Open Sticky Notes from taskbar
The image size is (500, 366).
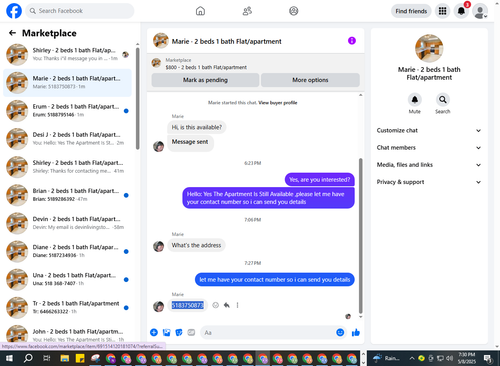click(80, 358)
